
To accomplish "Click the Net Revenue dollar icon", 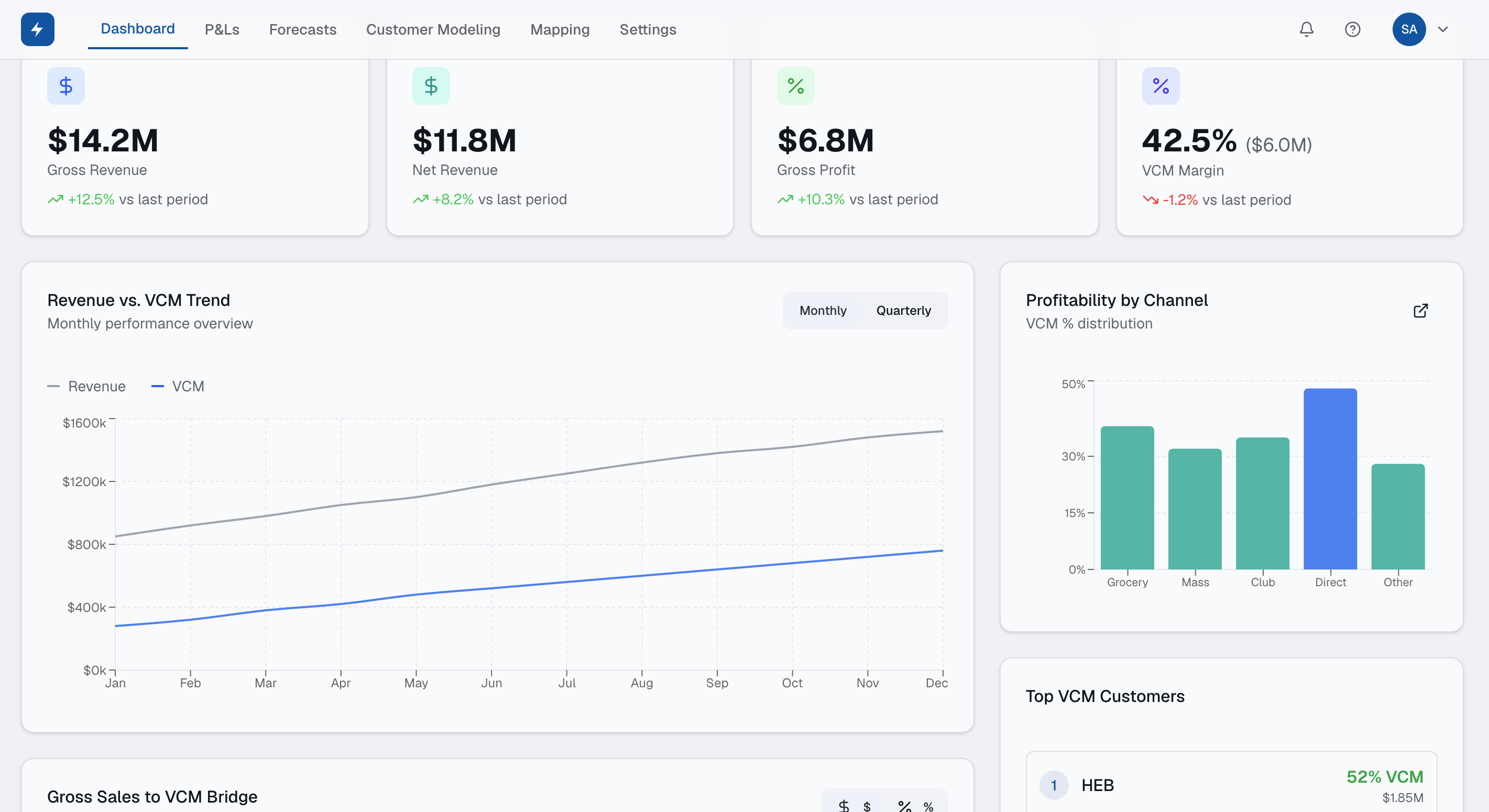I will [x=431, y=86].
